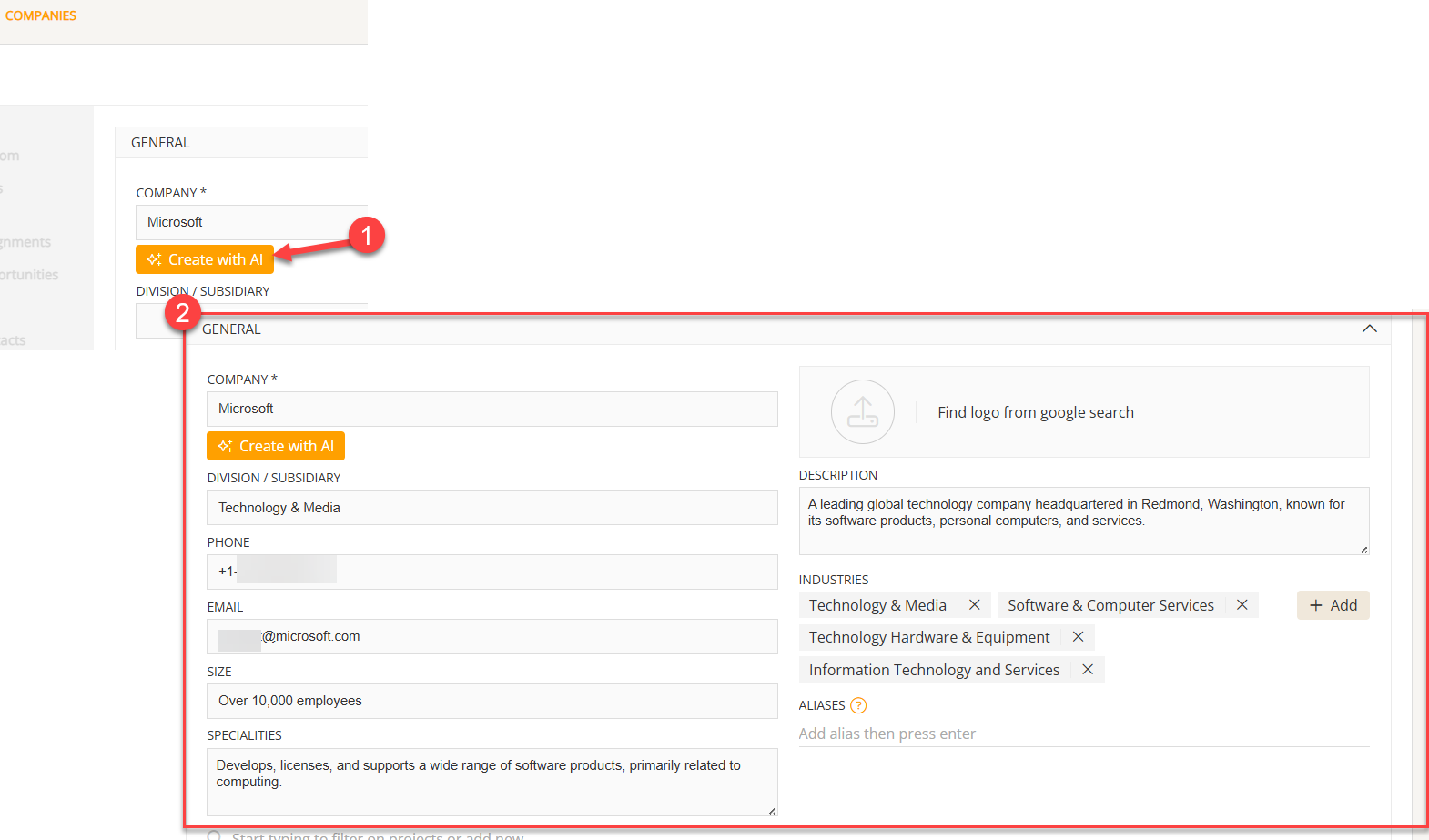Edit the Specialities text area
Viewport: 1429px width, 840px height.
492,783
